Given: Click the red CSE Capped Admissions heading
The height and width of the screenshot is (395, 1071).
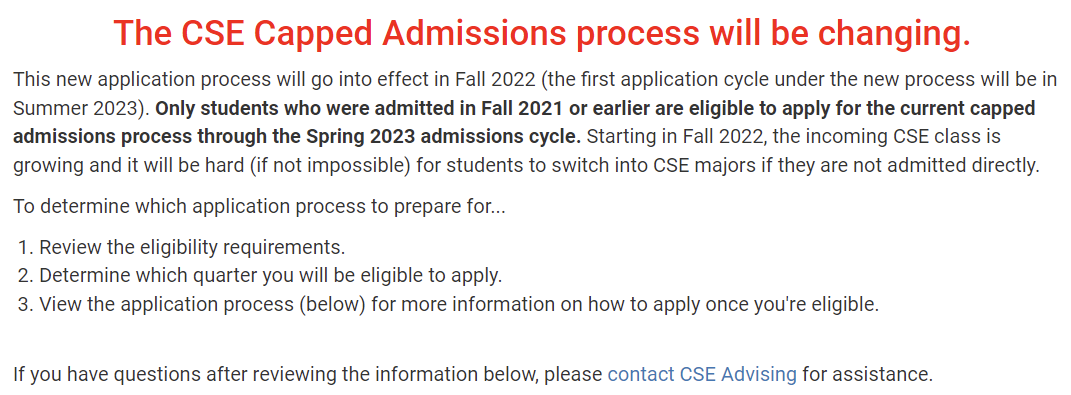Looking at the screenshot, I should [542, 33].
